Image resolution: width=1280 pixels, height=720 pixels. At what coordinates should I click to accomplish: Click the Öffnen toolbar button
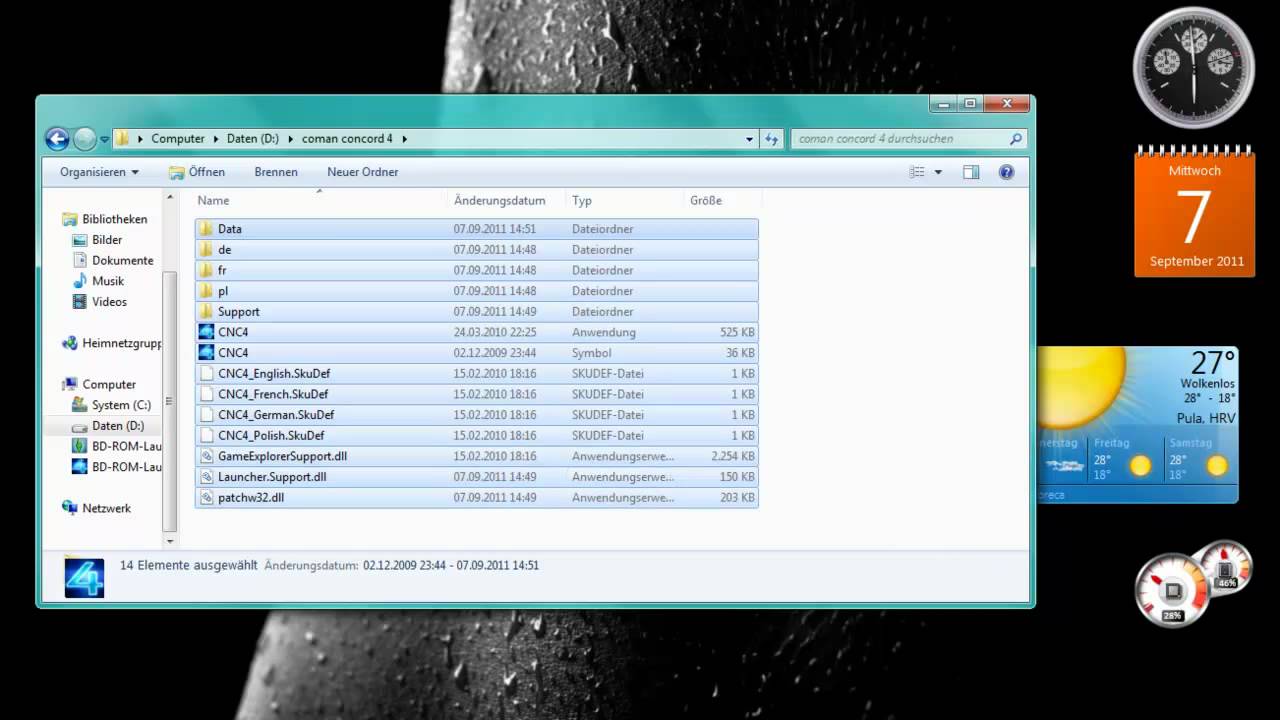(x=197, y=172)
